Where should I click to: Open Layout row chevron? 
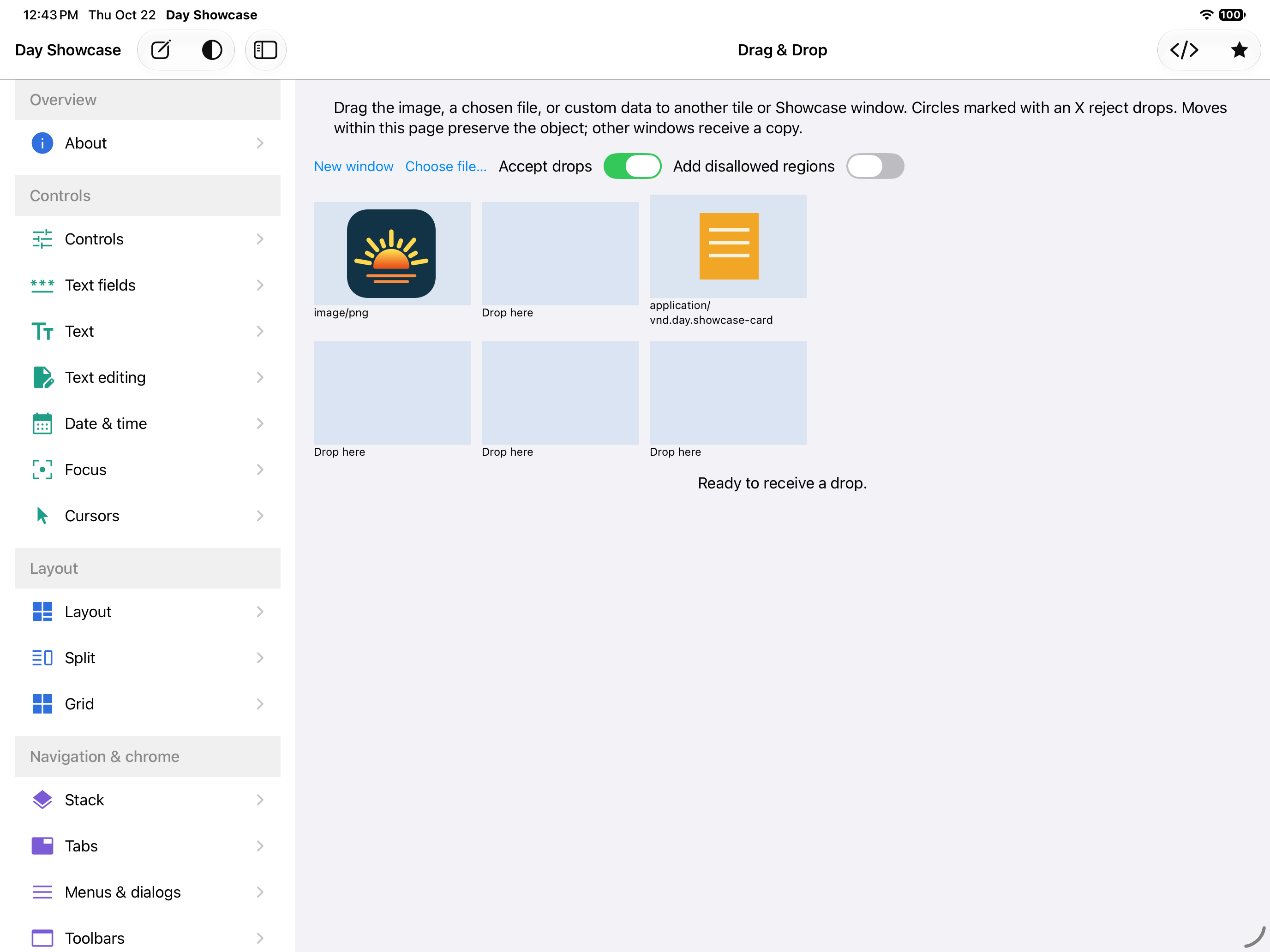click(260, 612)
